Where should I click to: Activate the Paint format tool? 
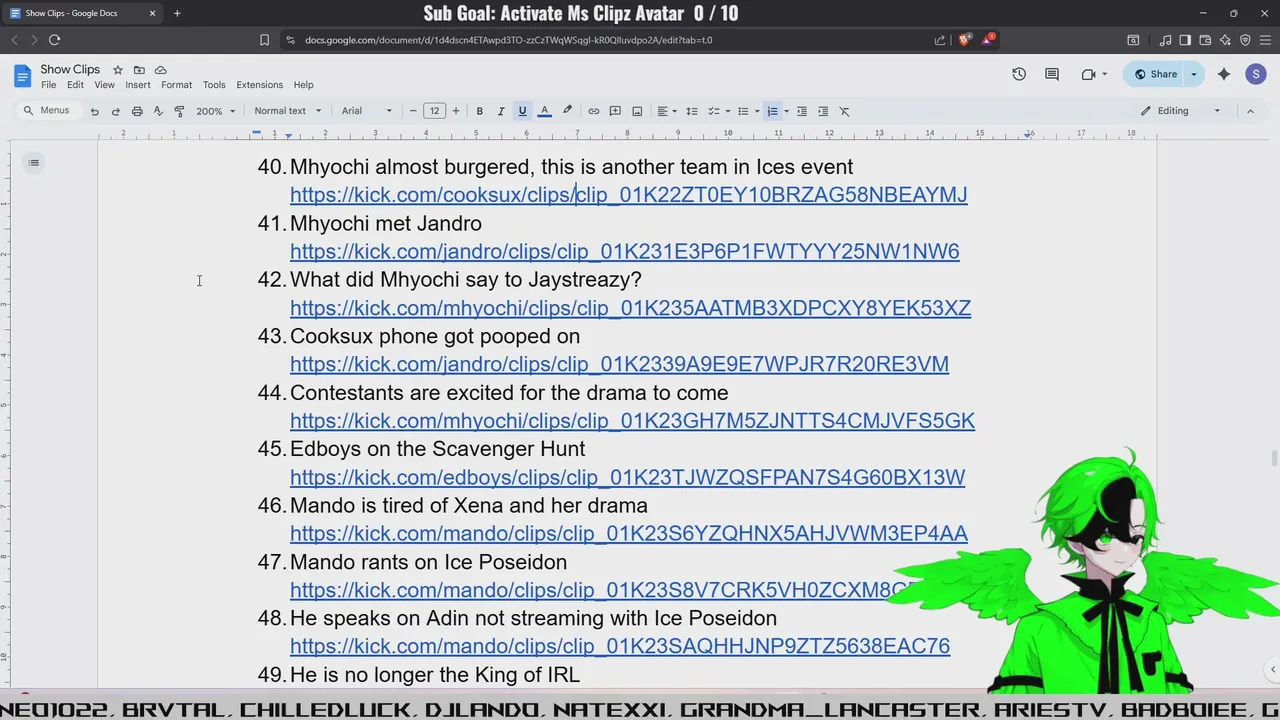tap(179, 111)
